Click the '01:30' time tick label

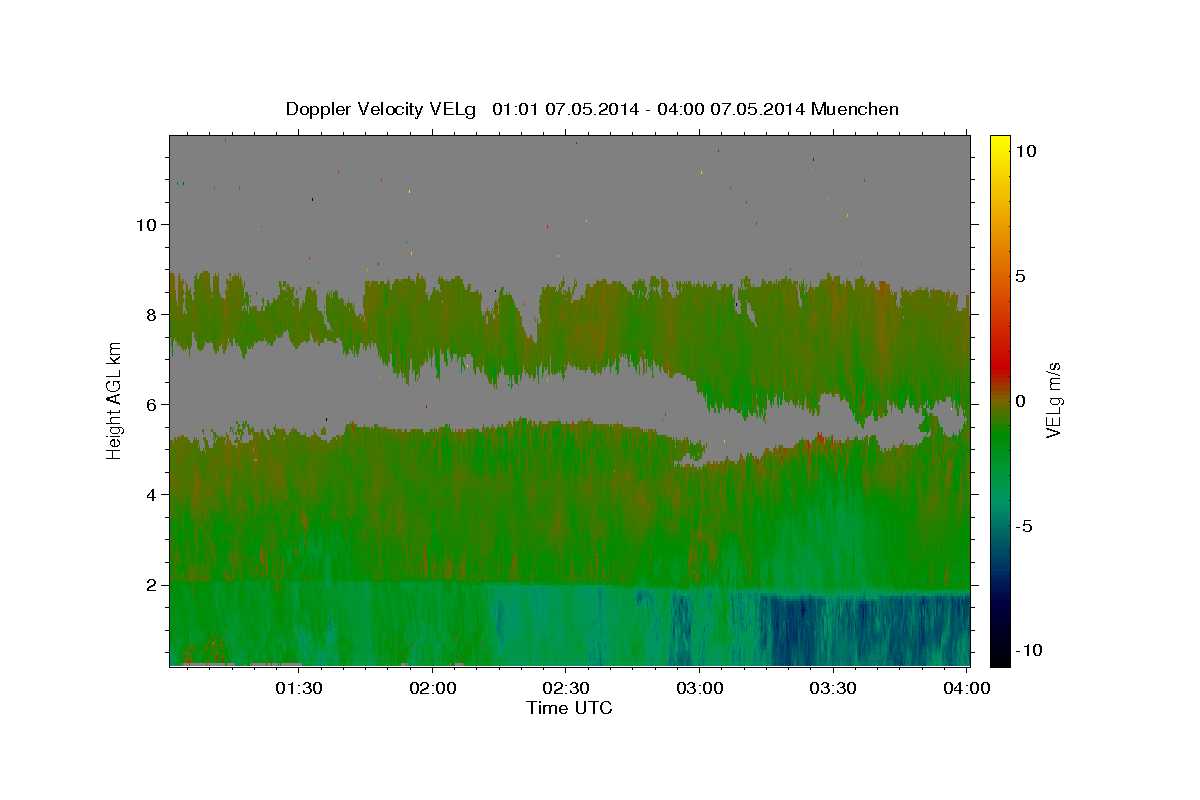pyautogui.click(x=299, y=688)
